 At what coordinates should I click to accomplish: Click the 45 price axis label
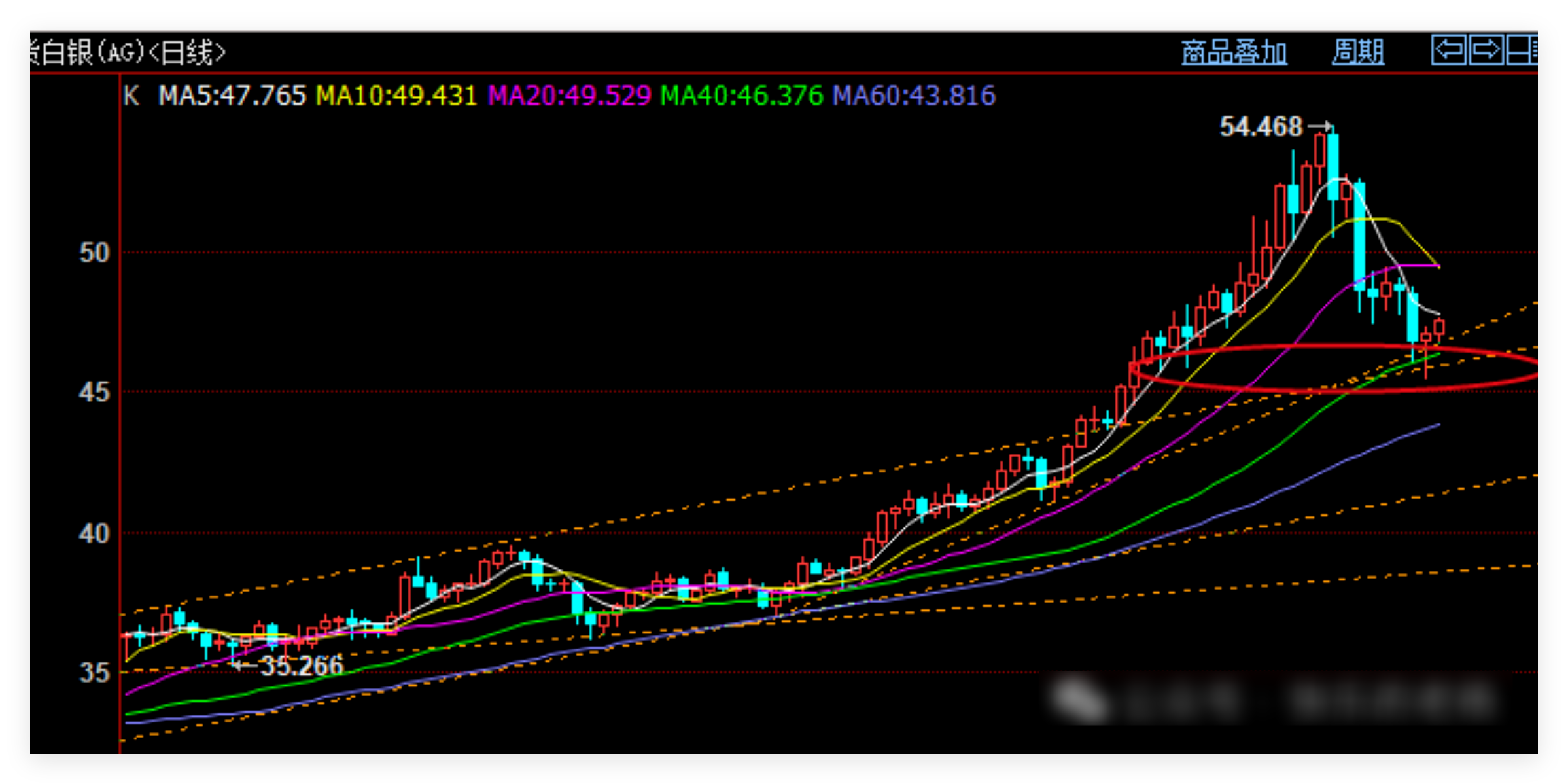[94, 393]
